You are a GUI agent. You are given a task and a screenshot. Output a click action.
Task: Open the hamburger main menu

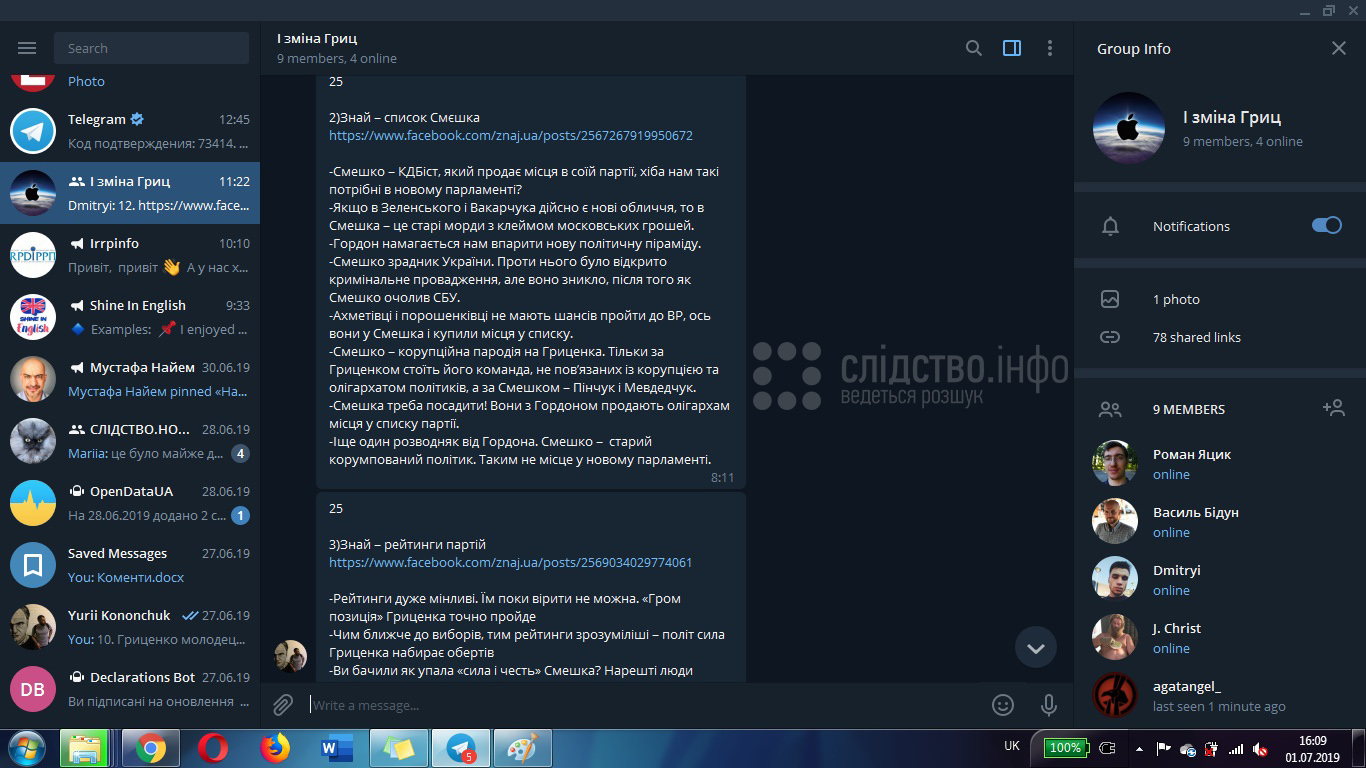click(27, 48)
